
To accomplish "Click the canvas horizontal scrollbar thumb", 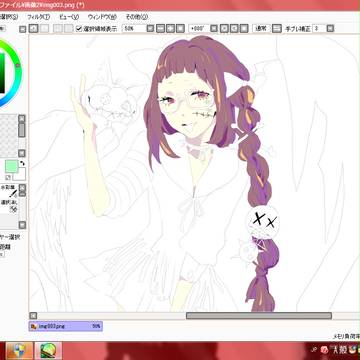I will (259, 315).
